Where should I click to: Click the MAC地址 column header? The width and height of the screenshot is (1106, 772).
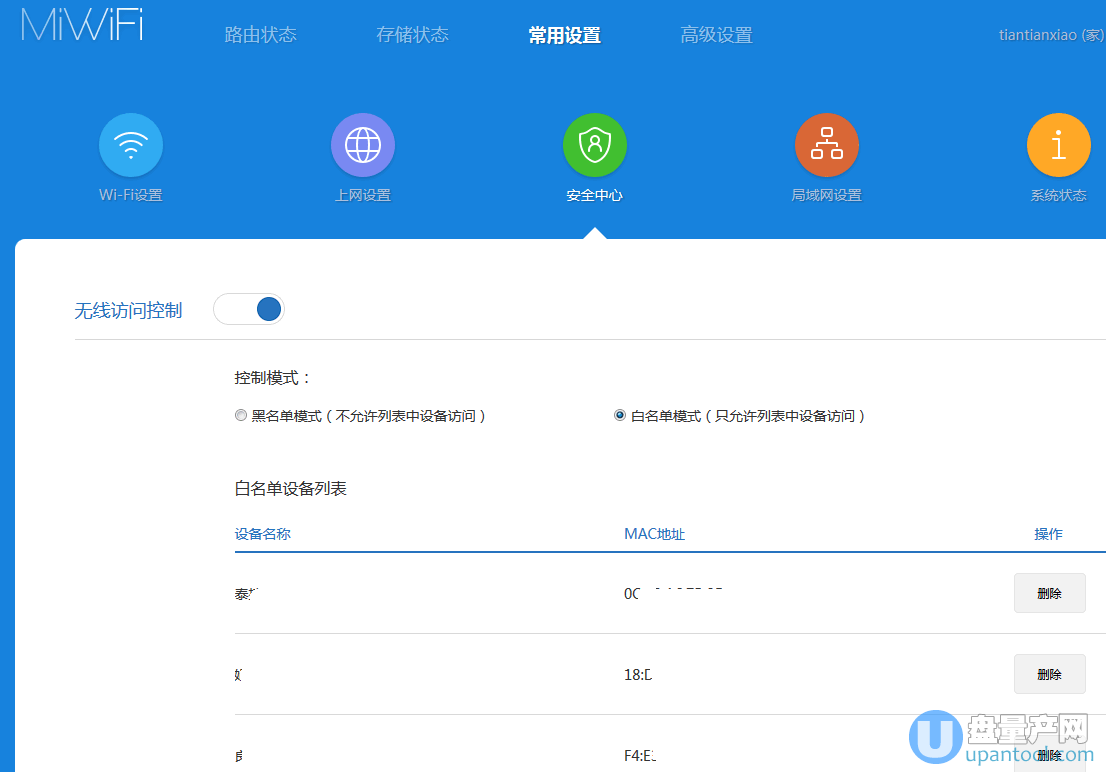click(x=655, y=533)
